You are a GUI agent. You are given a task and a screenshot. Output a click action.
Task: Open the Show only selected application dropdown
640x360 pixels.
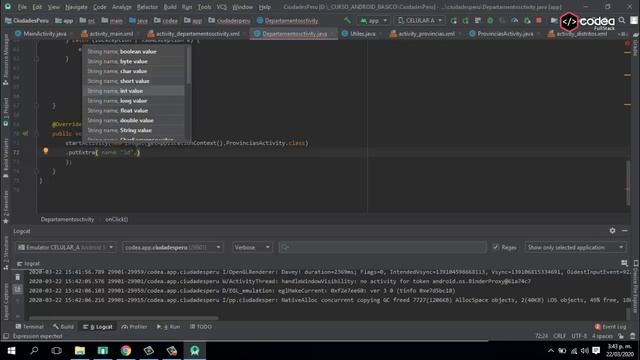pos(575,247)
